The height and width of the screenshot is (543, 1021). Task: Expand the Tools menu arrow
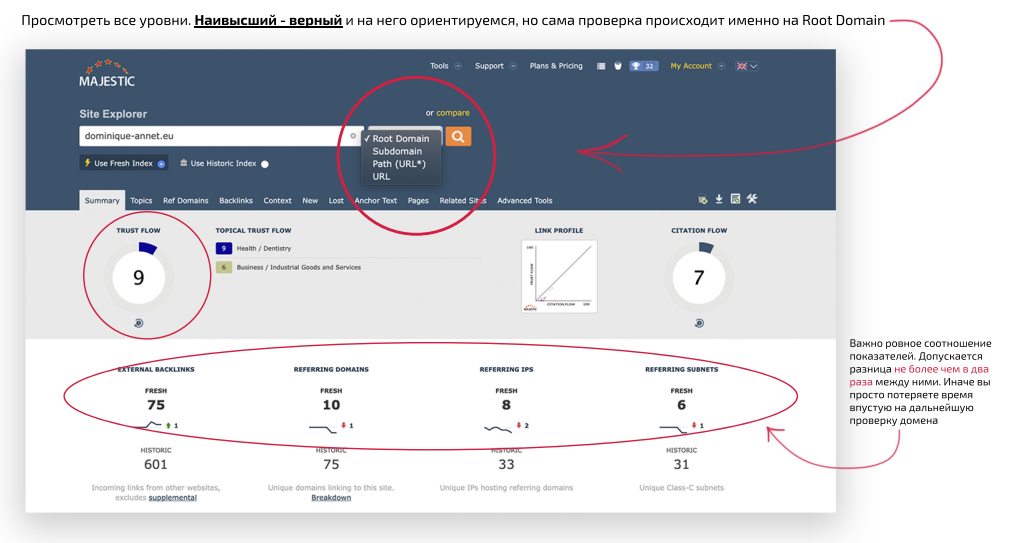click(x=458, y=66)
